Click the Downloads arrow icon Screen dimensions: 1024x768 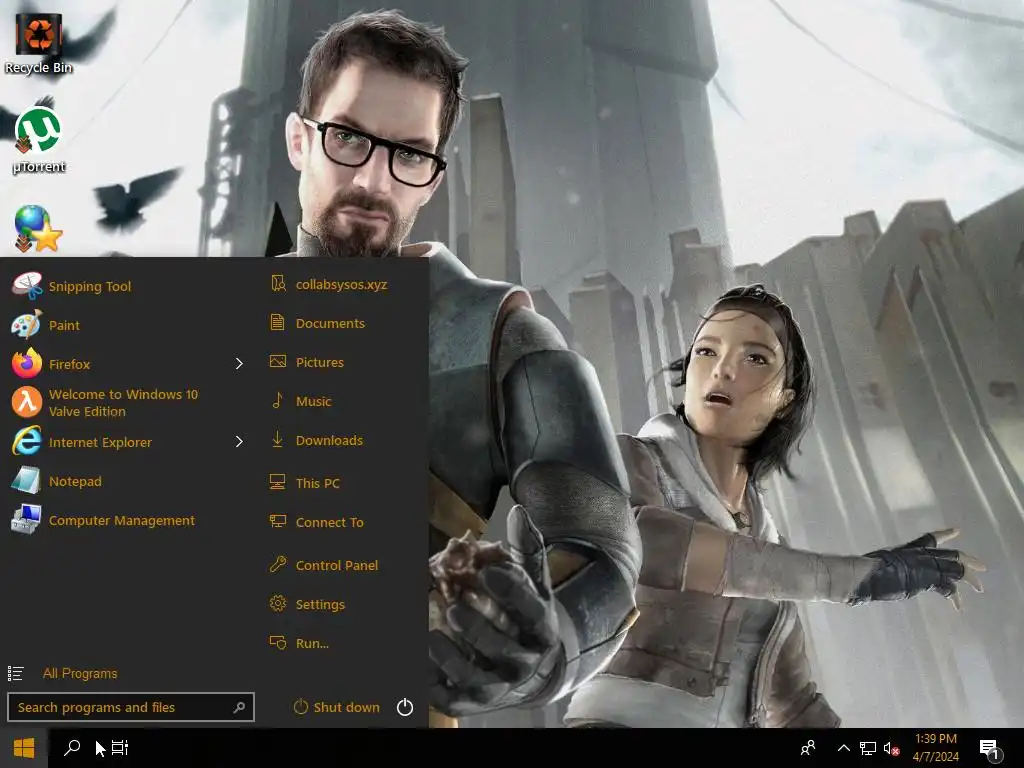[278, 440]
